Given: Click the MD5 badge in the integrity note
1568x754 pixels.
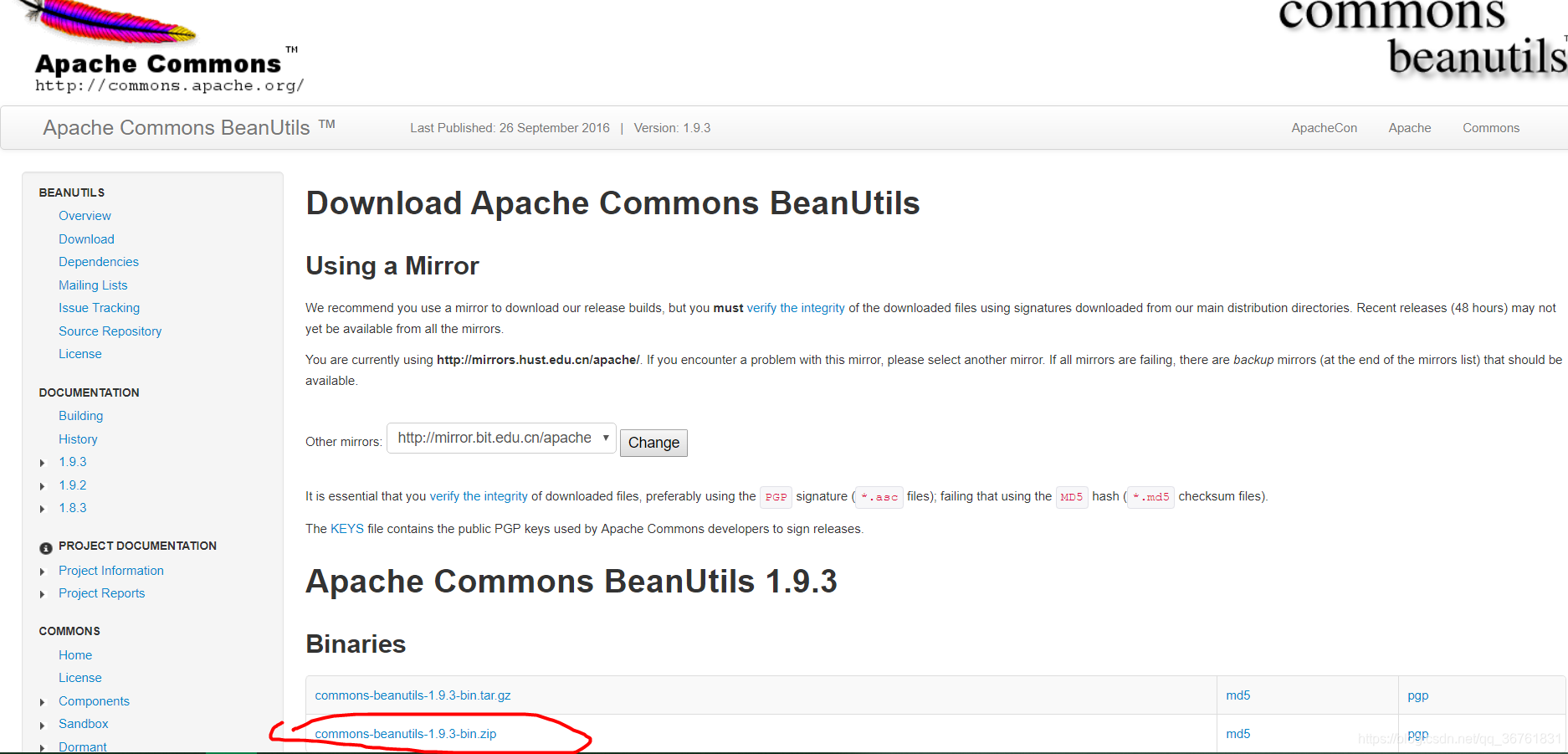Looking at the screenshot, I should [1072, 496].
